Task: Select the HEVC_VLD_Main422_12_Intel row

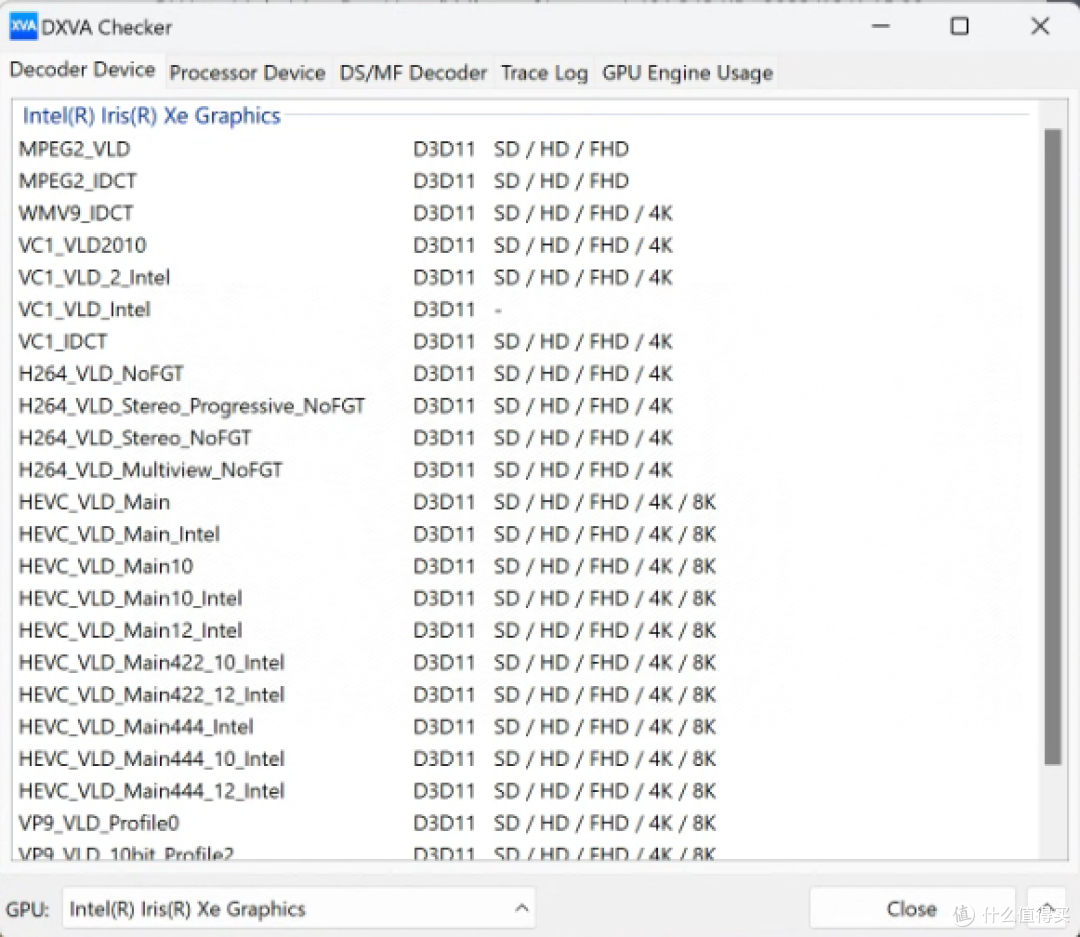Action: click(x=525, y=694)
